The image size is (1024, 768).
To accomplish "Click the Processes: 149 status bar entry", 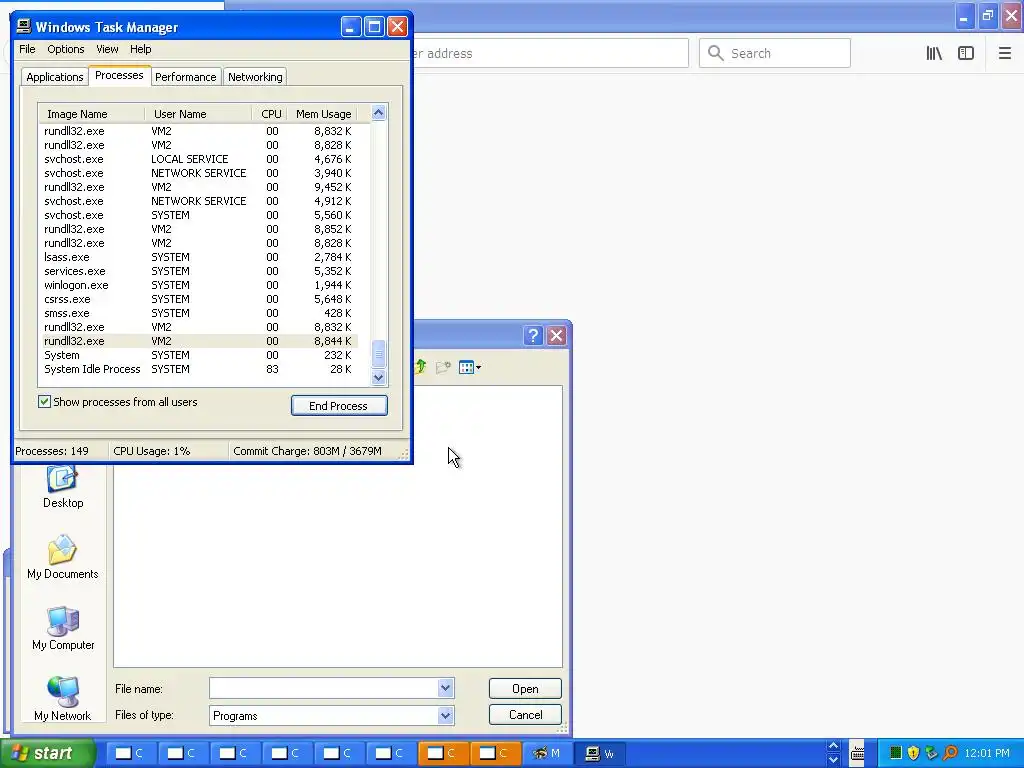I will (x=52, y=451).
